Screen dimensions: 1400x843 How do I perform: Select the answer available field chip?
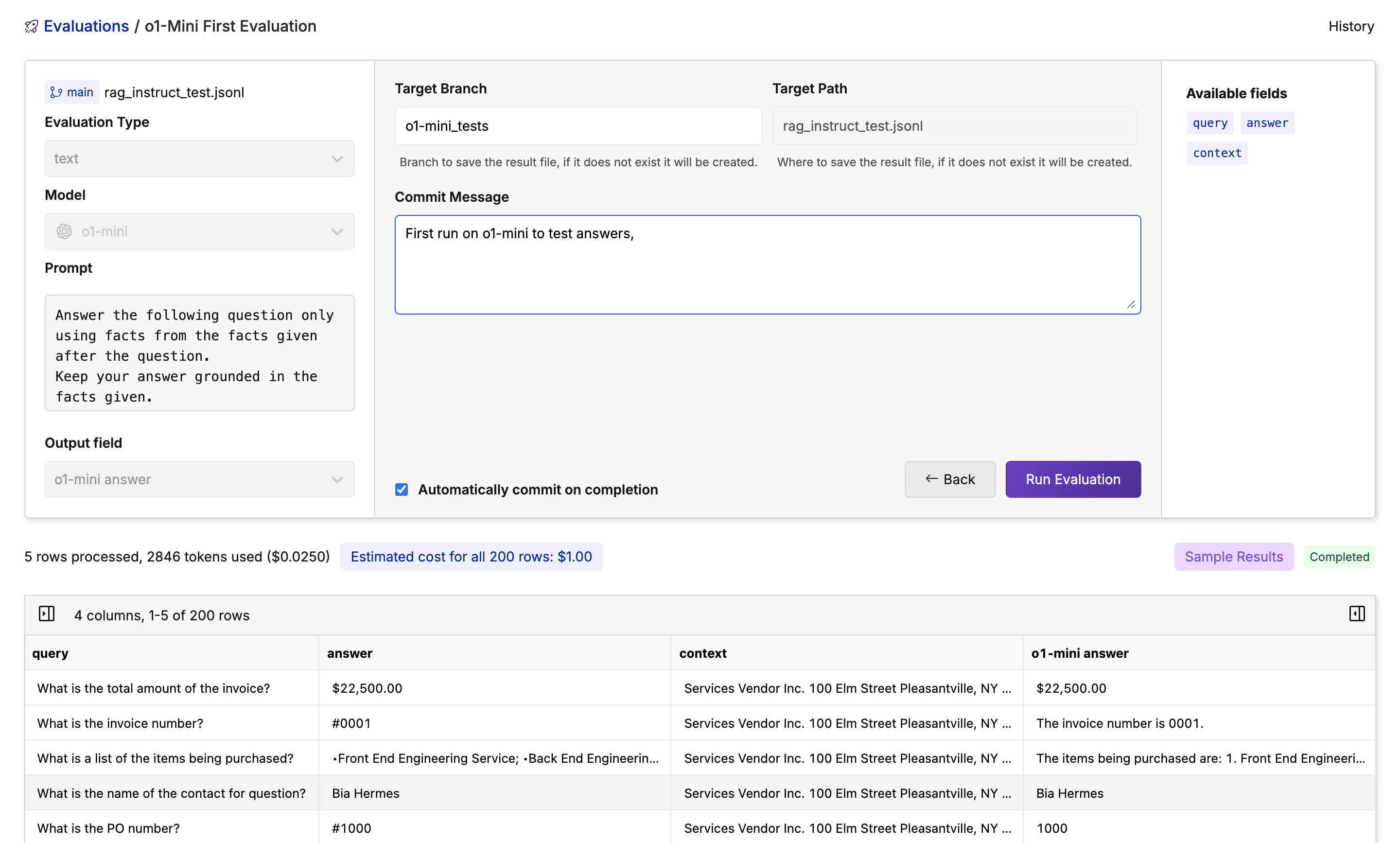tap(1267, 123)
